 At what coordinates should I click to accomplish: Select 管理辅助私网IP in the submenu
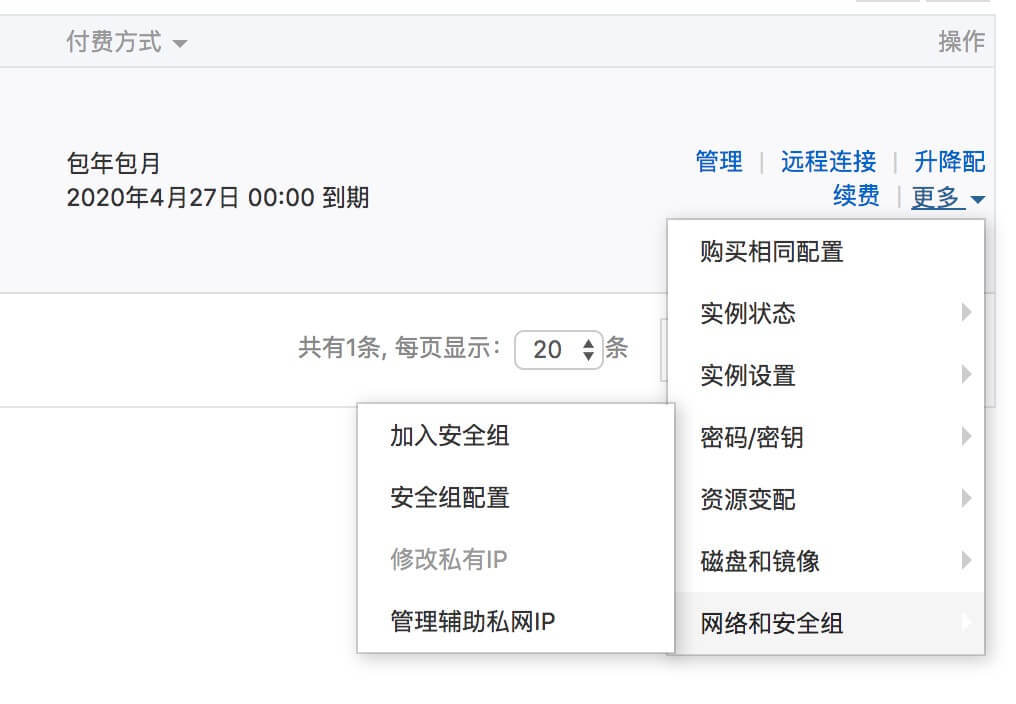pos(516,621)
